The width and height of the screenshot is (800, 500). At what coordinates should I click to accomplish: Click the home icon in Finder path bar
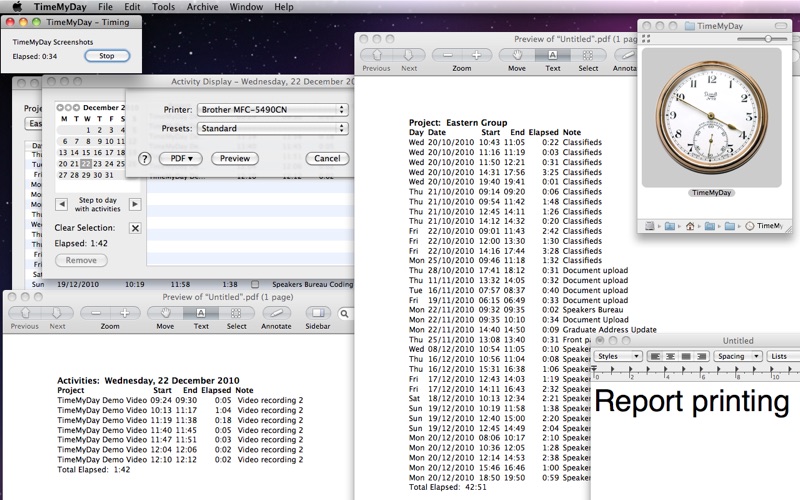point(690,226)
